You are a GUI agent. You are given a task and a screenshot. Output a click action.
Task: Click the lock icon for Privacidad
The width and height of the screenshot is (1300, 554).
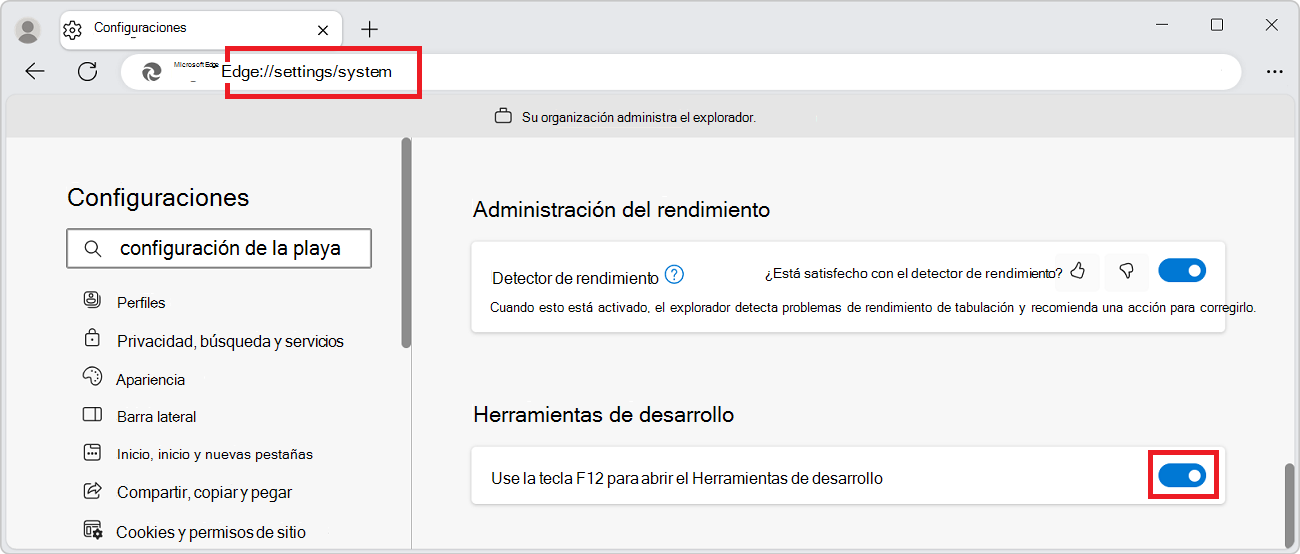pyautogui.click(x=92, y=338)
